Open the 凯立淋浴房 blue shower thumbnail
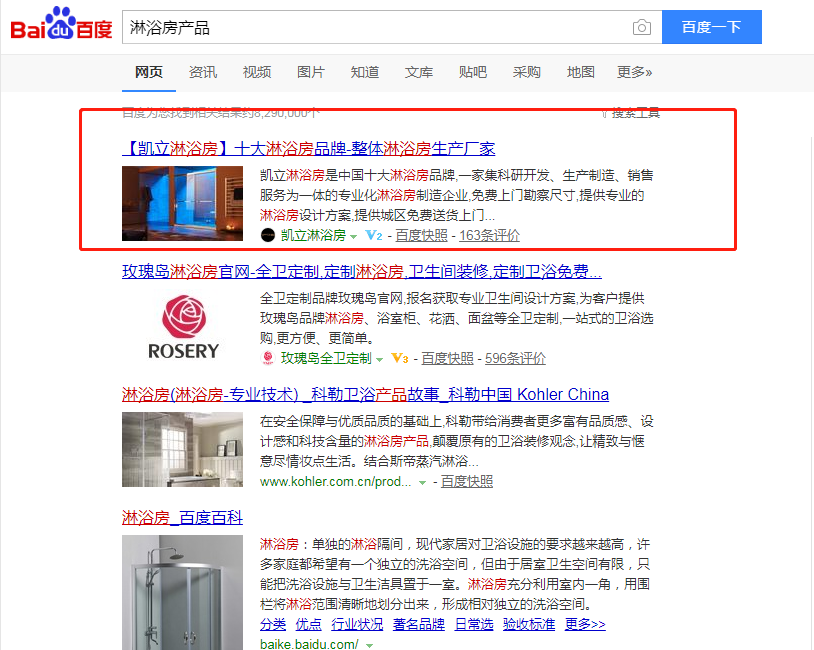The width and height of the screenshot is (814, 650). (182, 204)
